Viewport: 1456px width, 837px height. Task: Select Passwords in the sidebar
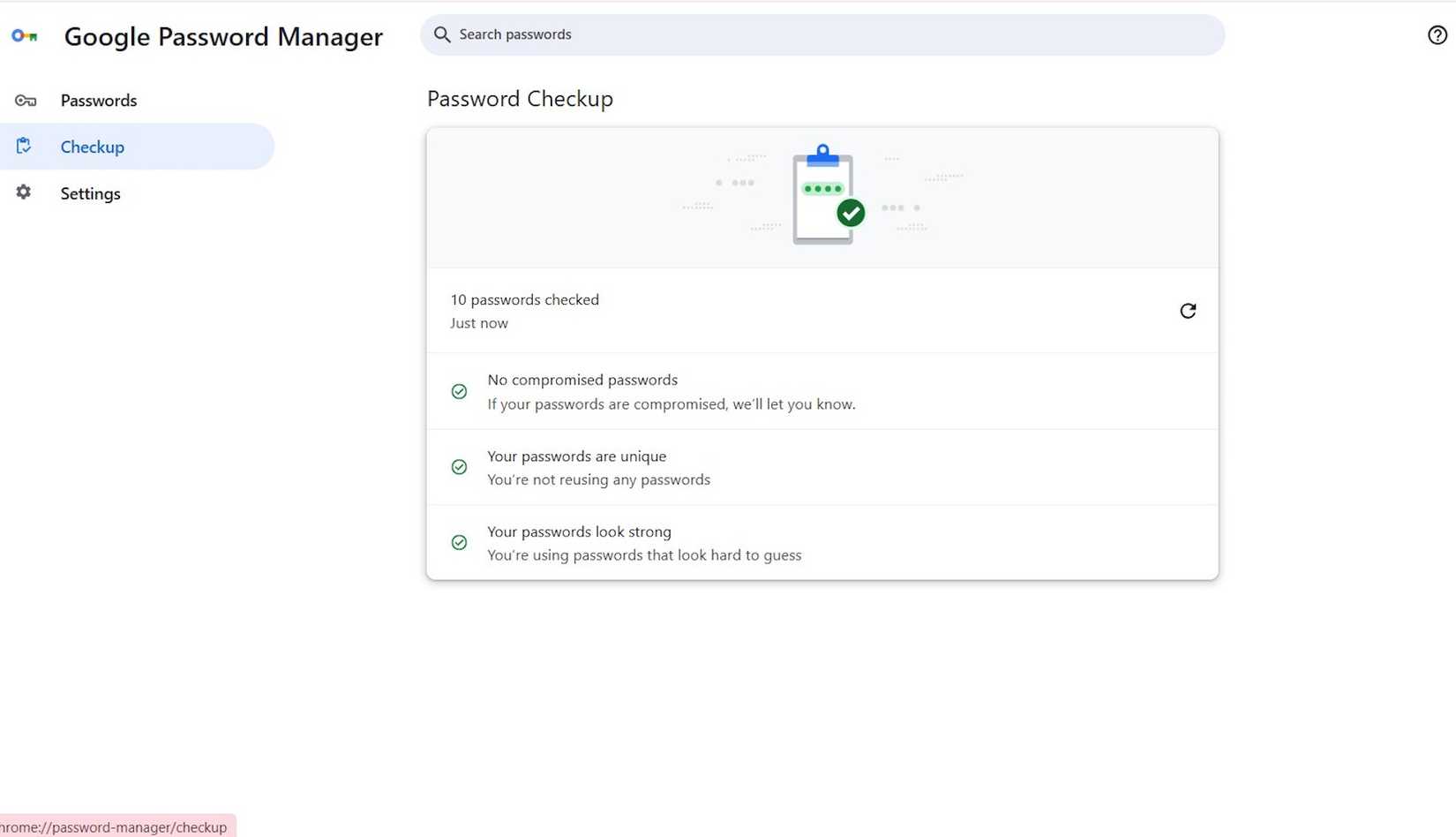click(x=99, y=100)
